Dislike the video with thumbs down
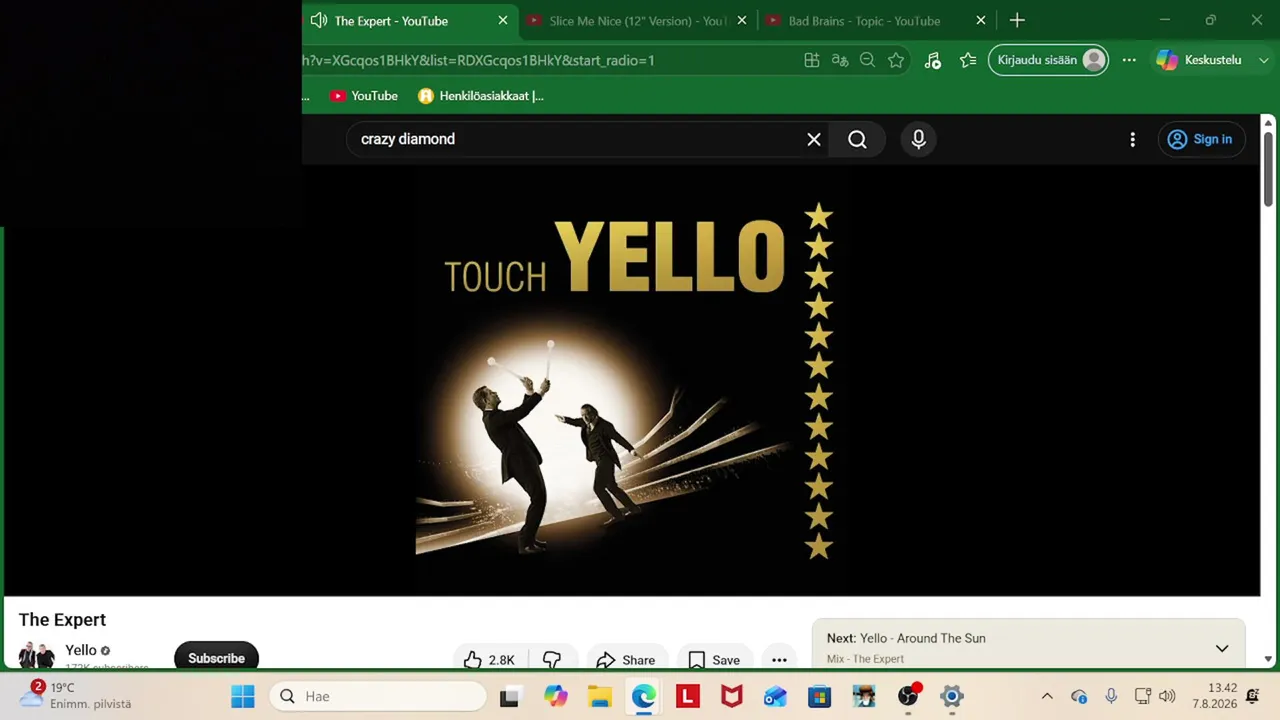Screen dimensions: 1280x720 [x=552, y=660]
